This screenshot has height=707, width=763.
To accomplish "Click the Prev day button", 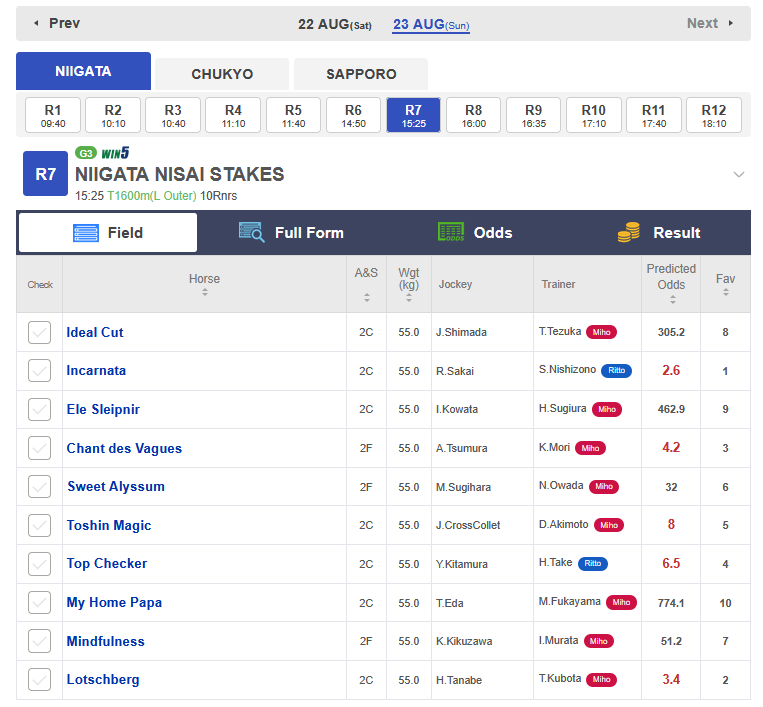I will click(x=56, y=23).
